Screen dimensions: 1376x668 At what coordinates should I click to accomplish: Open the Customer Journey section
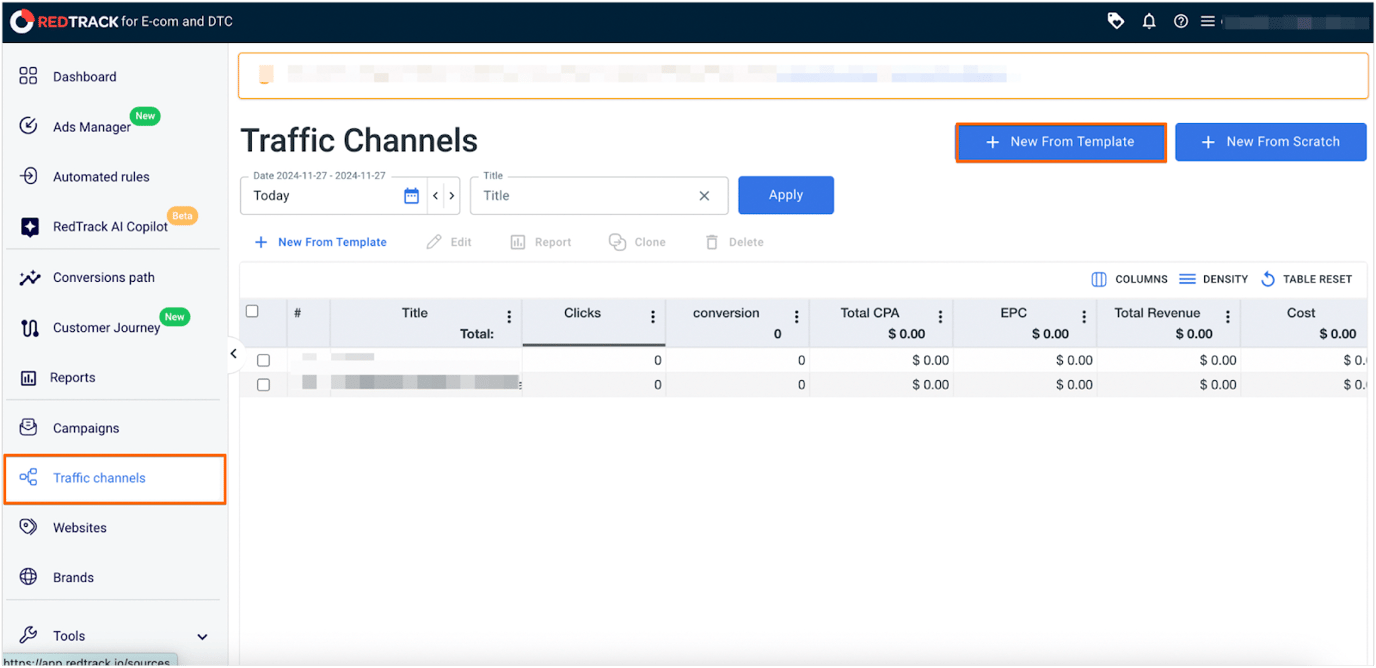106,327
